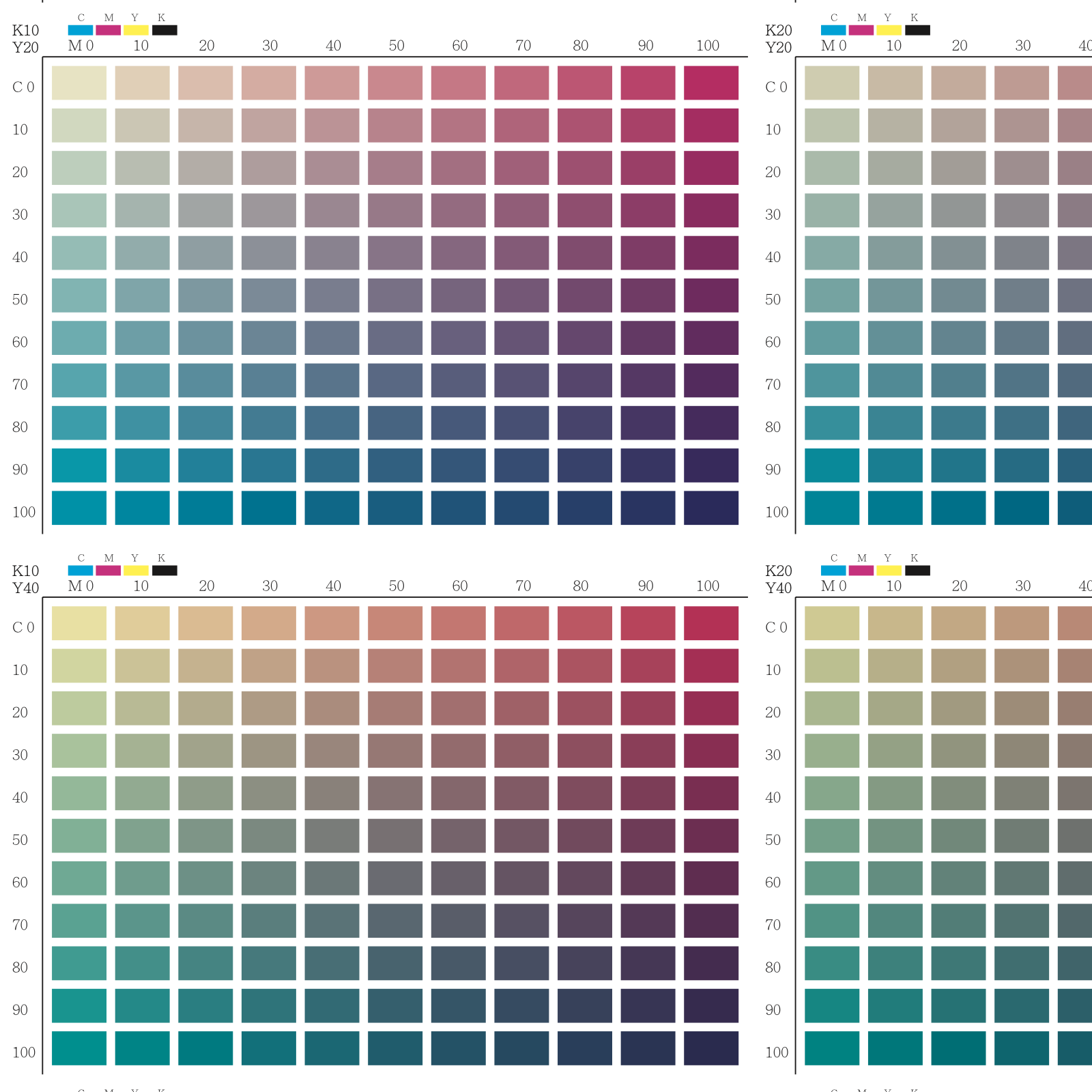This screenshot has width=1092, height=1092.
Task: Click the K10 Y40 chart title label
Action: click(26, 579)
